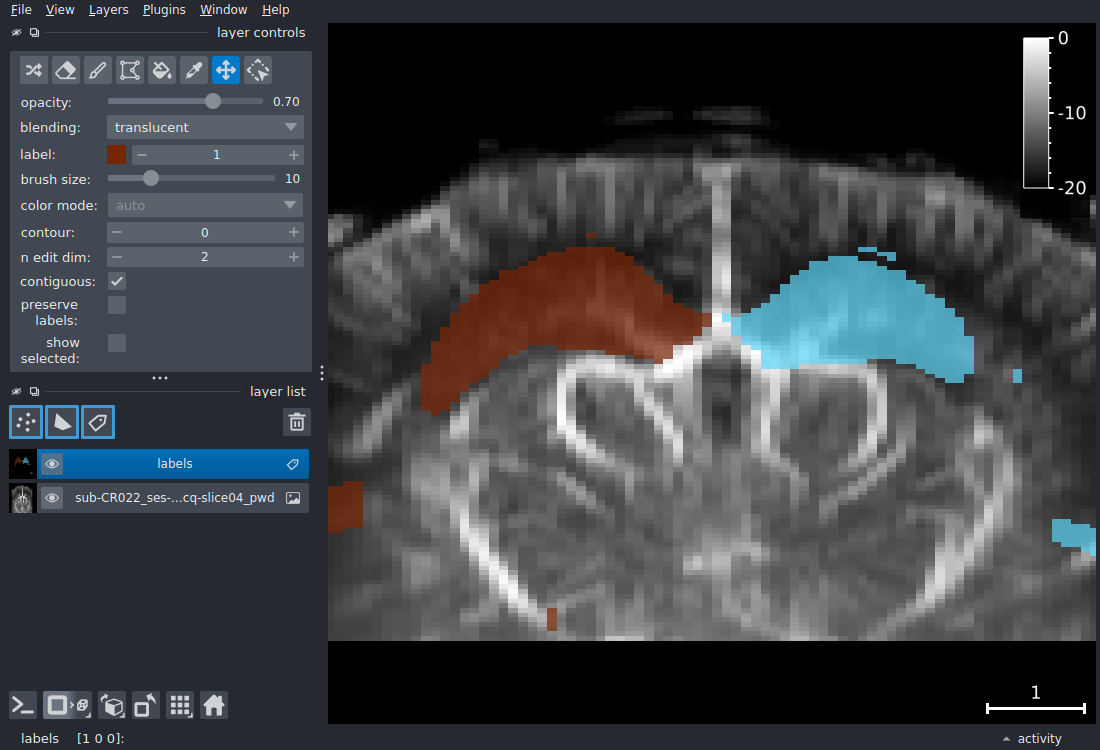The width and height of the screenshot is (1100, 750).
Task: Click the three-dot splitter between panels
Action: click(x=160, y=377)
